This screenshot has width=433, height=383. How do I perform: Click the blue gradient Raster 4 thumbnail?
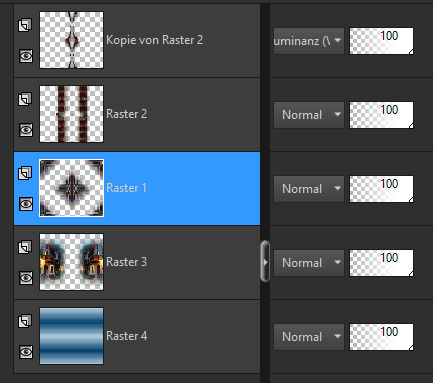[x=71, y=336]
